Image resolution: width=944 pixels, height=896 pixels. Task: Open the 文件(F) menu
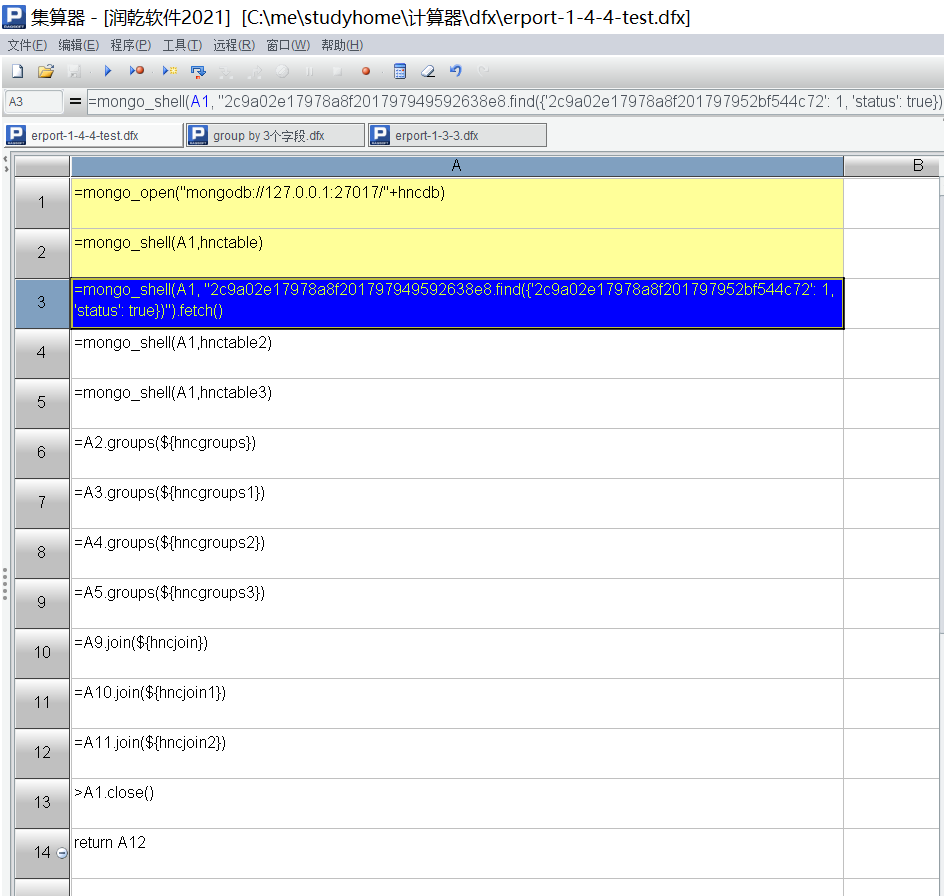point(27,45)
